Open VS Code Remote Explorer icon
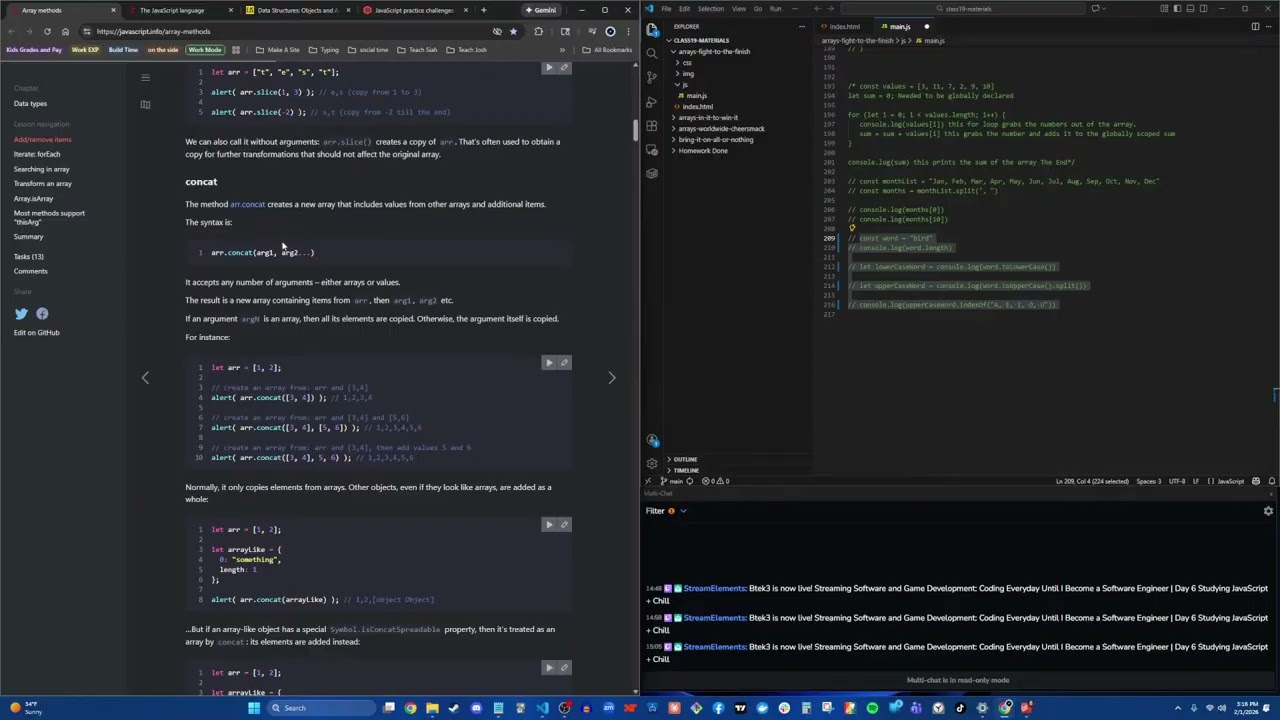The height and width of the screenshot is (720, 1280). coord(652,149)
